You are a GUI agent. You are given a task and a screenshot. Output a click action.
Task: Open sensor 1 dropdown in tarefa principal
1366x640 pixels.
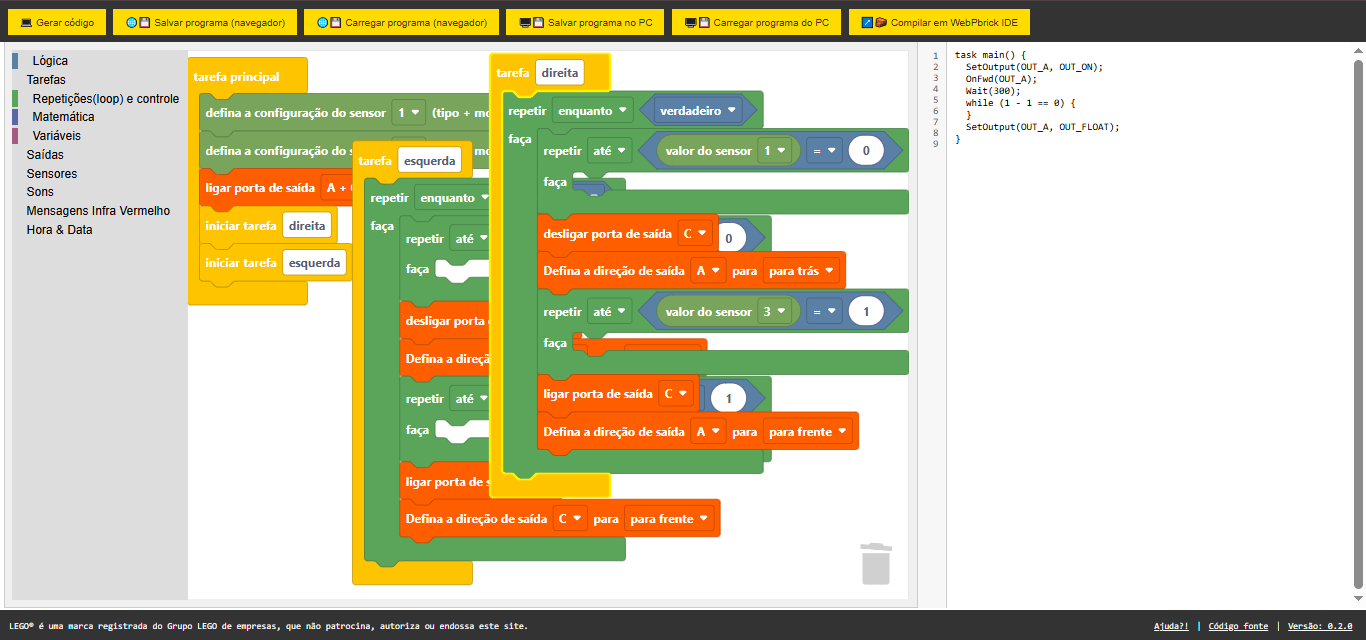tap(409, 113)
